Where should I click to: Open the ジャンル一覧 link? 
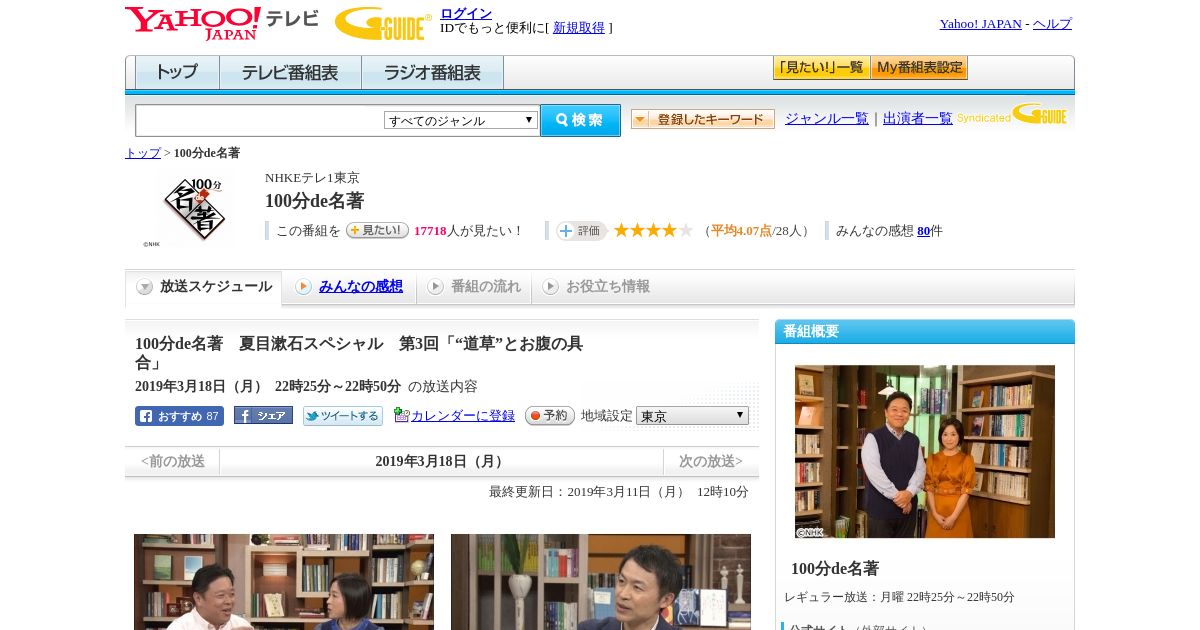click(x=827, y=118)
